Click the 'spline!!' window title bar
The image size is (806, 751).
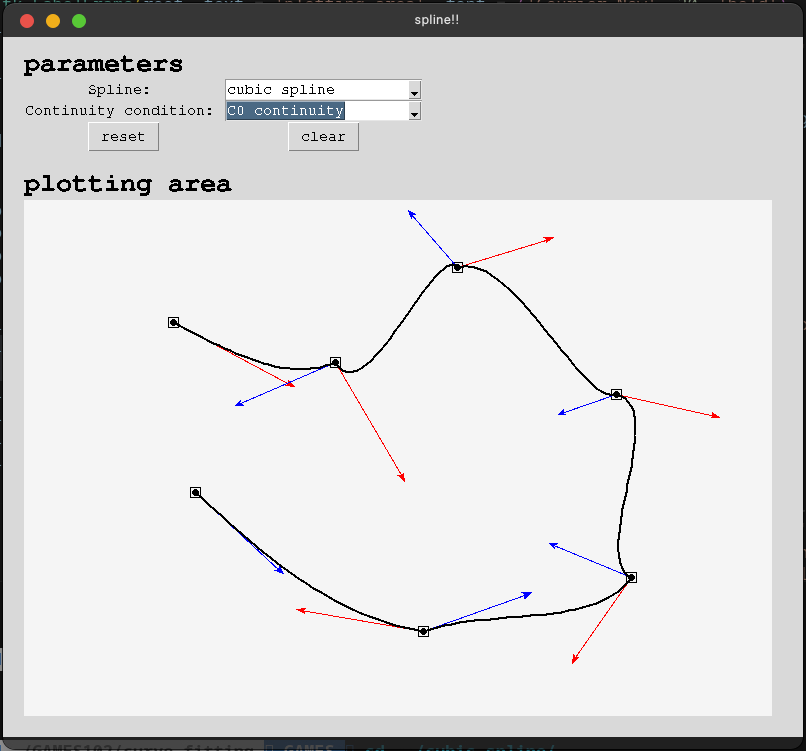[x=436, y=20]
